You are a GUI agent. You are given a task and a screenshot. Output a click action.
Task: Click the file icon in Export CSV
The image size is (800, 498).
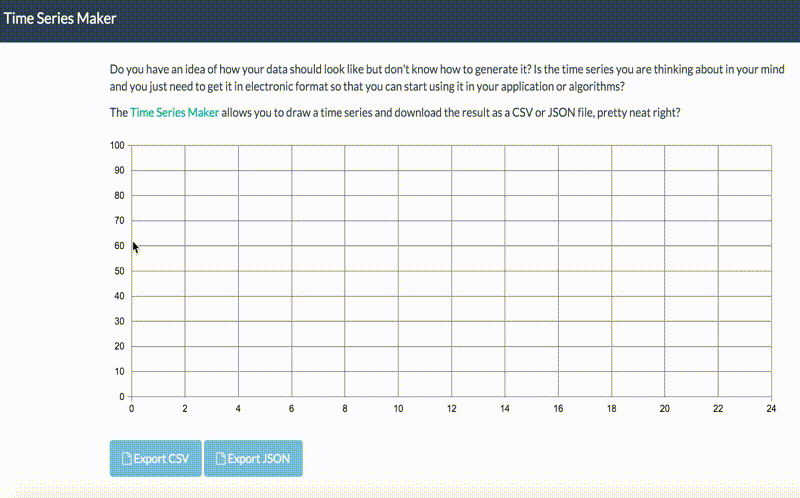[x=126, y=459]
